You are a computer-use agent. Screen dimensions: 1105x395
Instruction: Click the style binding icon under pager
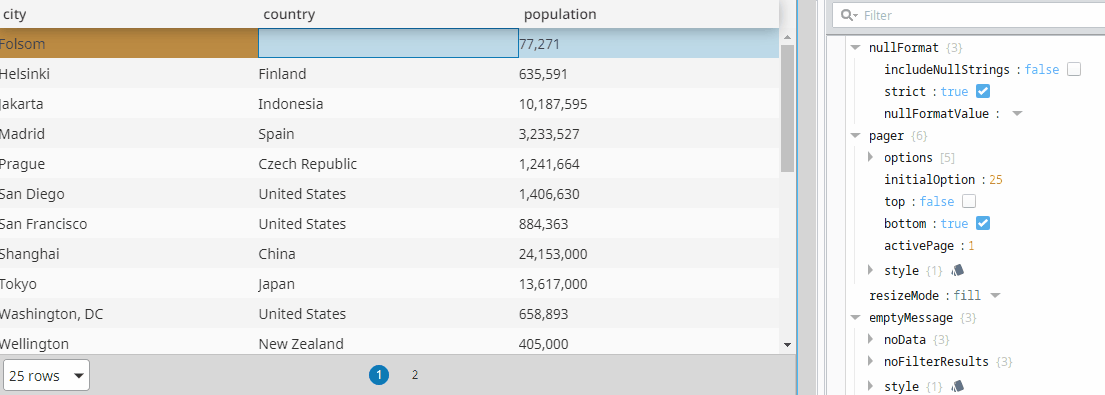point(957,270)
